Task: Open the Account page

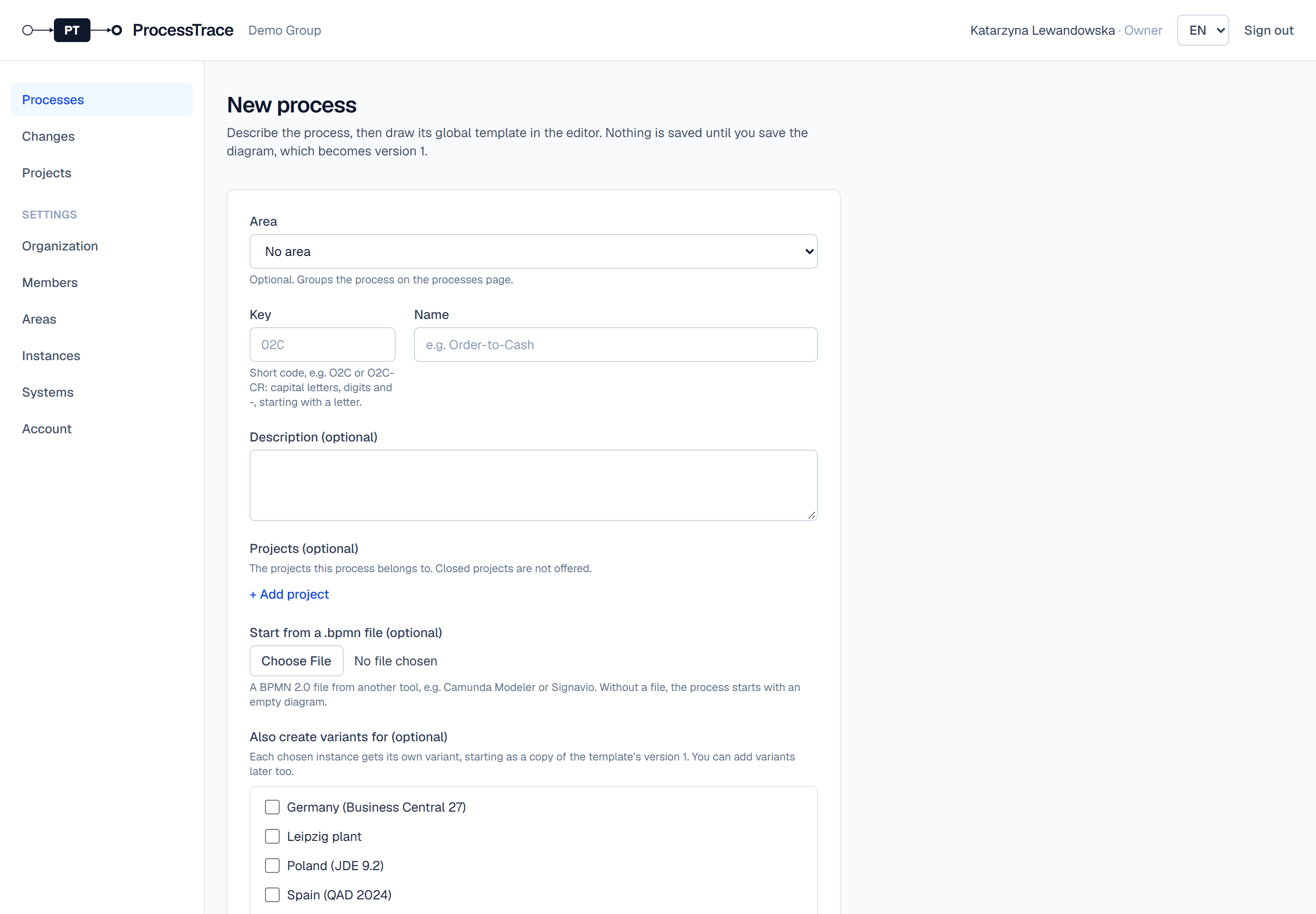Action: (102, 429)
